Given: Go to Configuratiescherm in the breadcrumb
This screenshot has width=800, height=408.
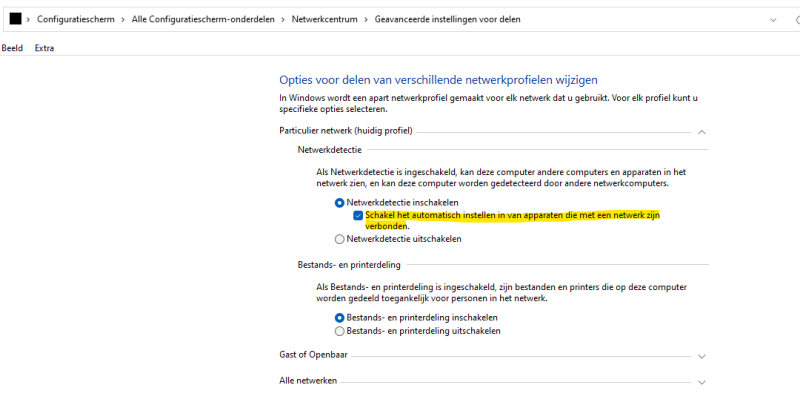Looking at the screenshot, I should (x=76, y=20).
